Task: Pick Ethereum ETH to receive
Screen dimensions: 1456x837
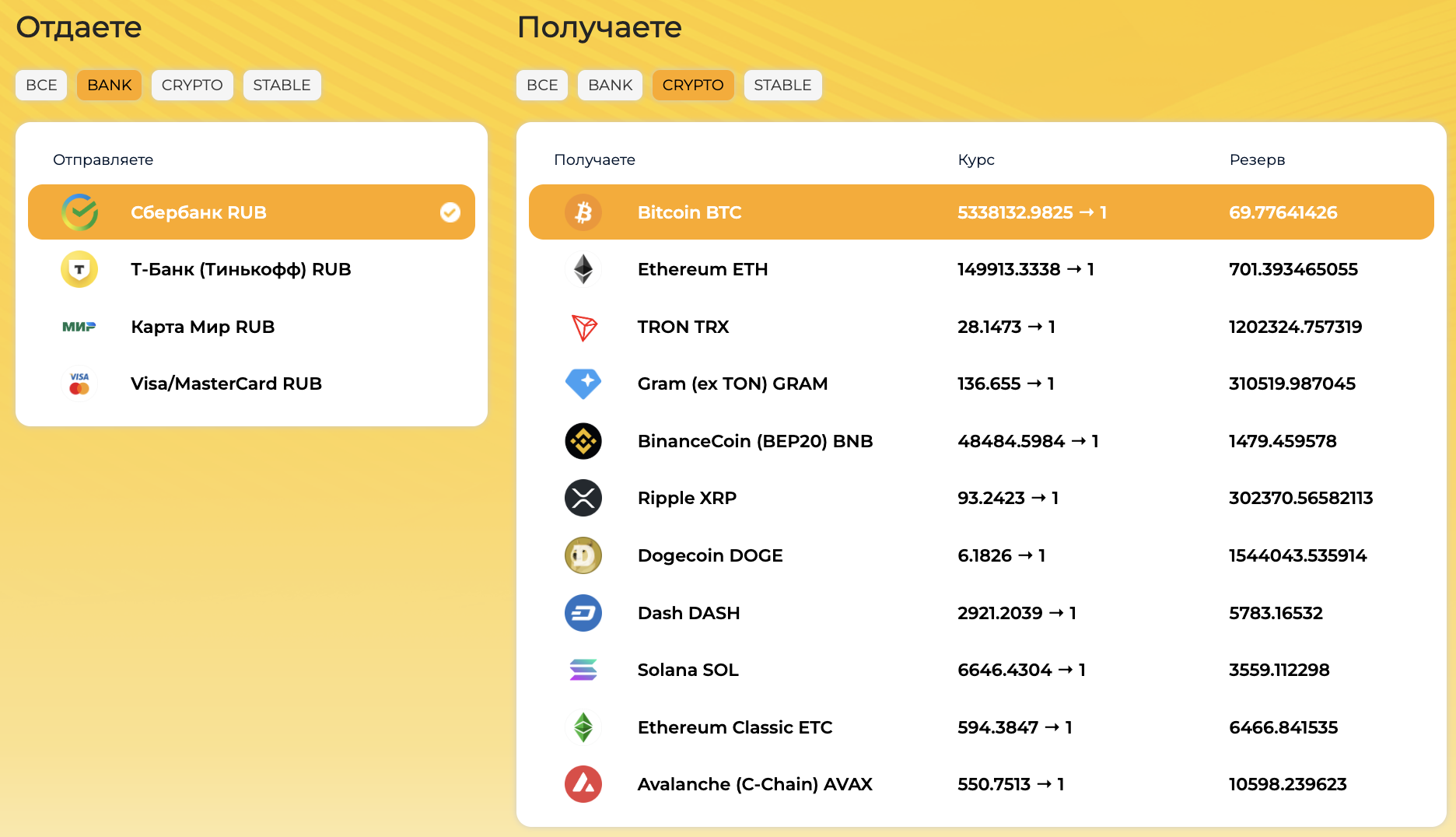Action: pos(982,269)
